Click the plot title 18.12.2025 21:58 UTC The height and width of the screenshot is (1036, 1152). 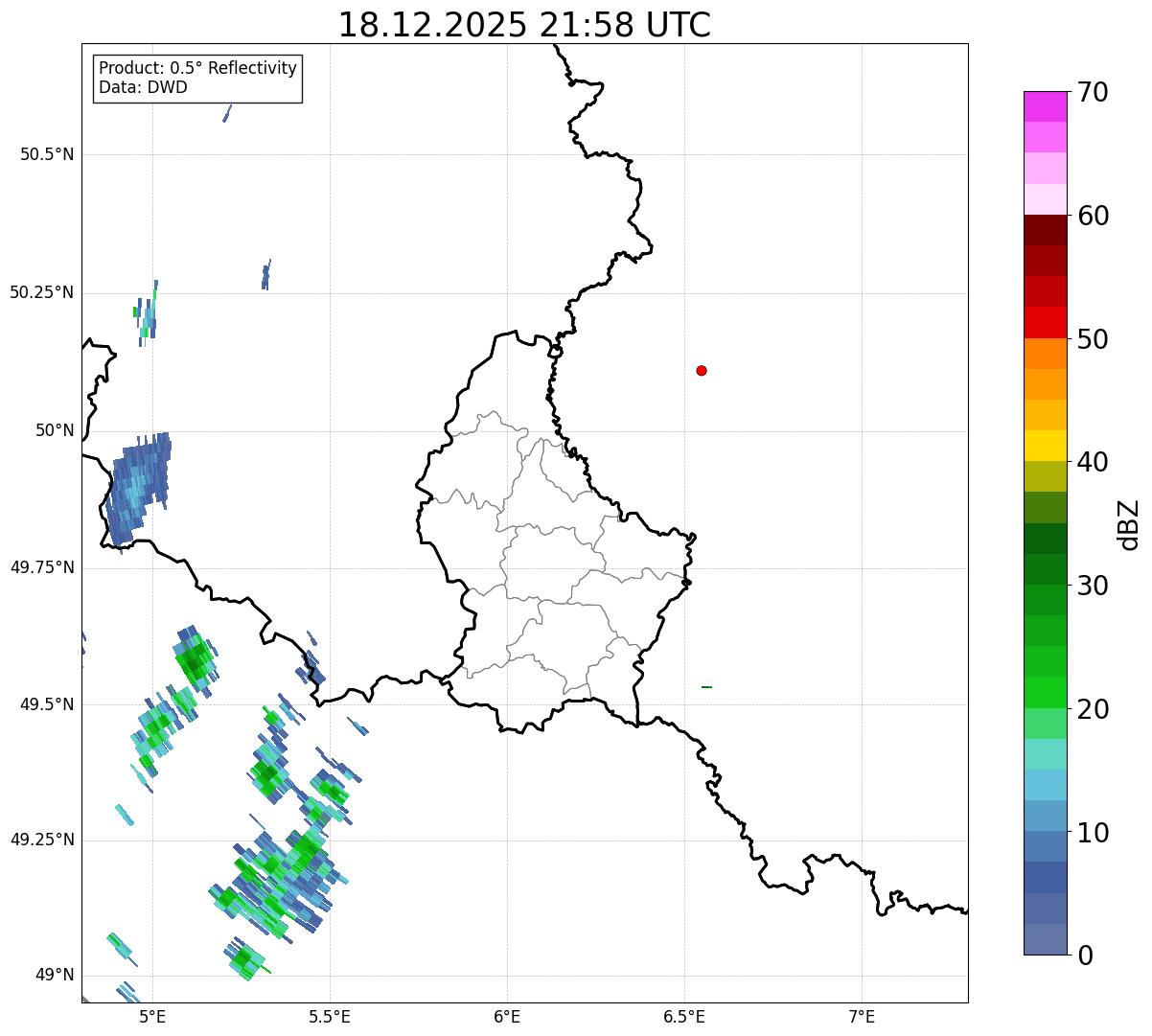524,25
